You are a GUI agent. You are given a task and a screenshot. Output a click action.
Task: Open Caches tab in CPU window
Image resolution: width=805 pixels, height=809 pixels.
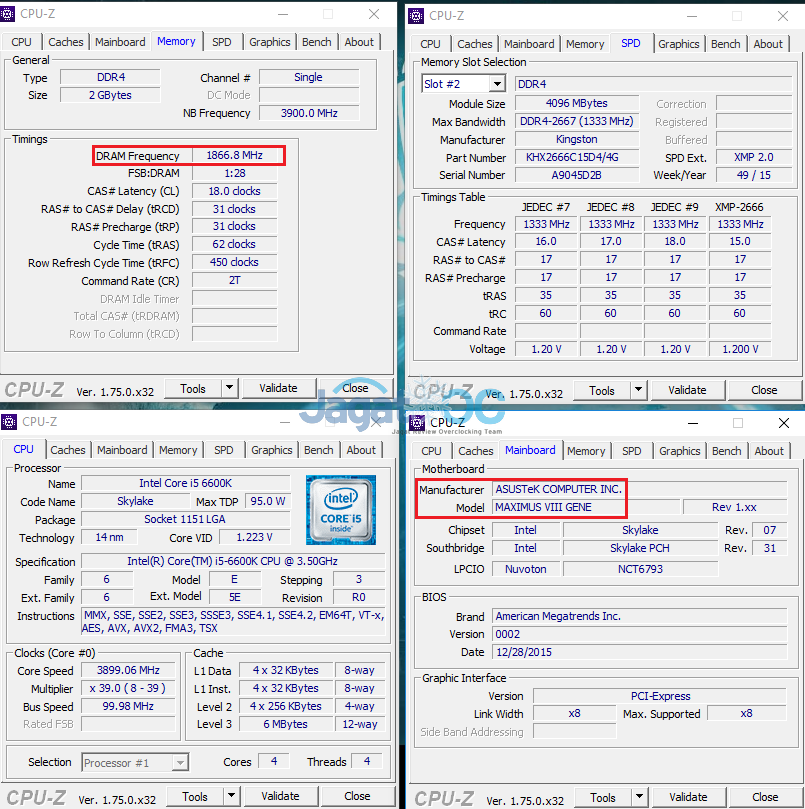click(x=68, y=450)
